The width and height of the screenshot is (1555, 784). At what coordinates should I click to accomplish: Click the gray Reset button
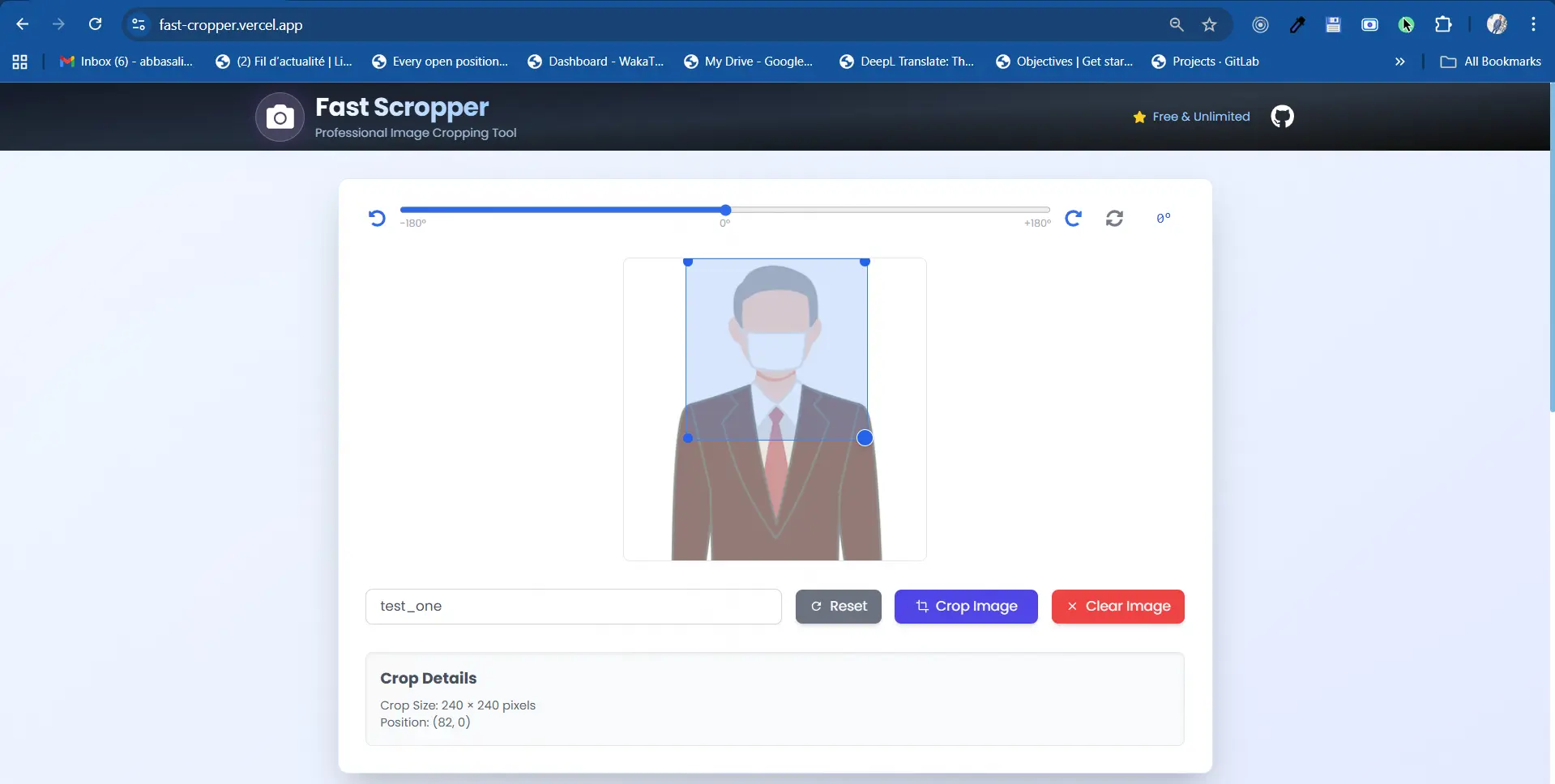coord(838,607)
